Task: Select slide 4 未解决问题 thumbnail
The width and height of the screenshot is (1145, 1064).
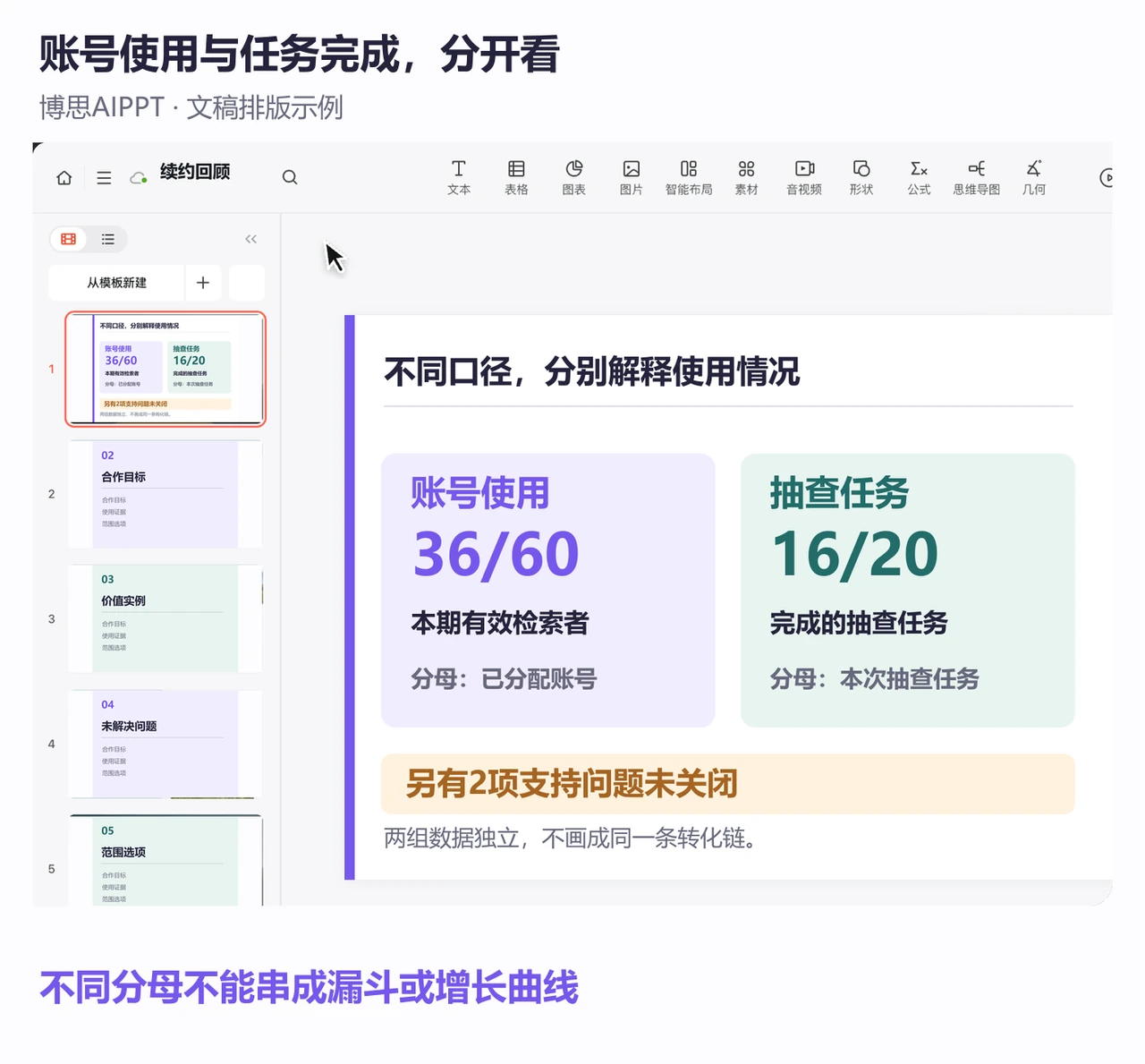Action: [x=165, y=744]
